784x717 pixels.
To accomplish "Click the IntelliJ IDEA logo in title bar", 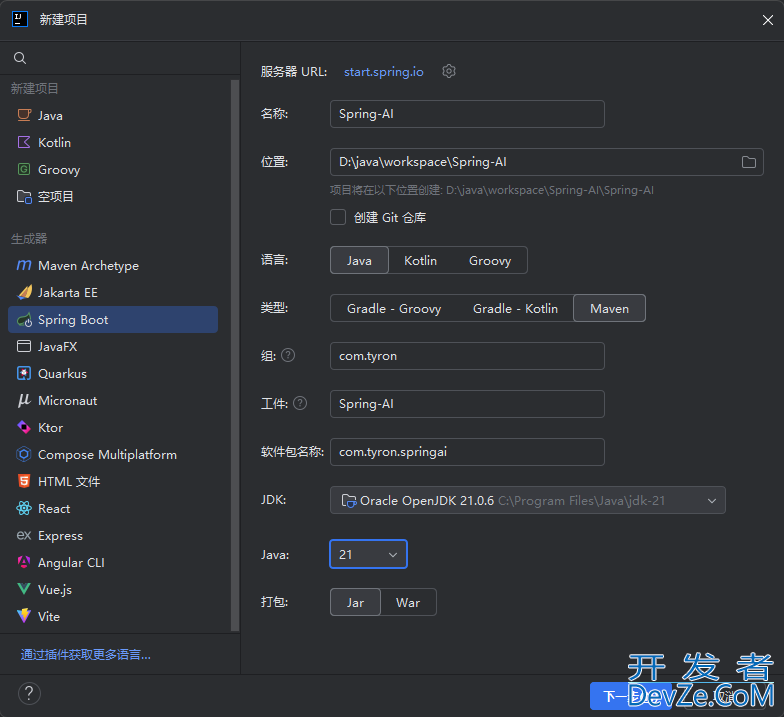I will coord(20,20).
